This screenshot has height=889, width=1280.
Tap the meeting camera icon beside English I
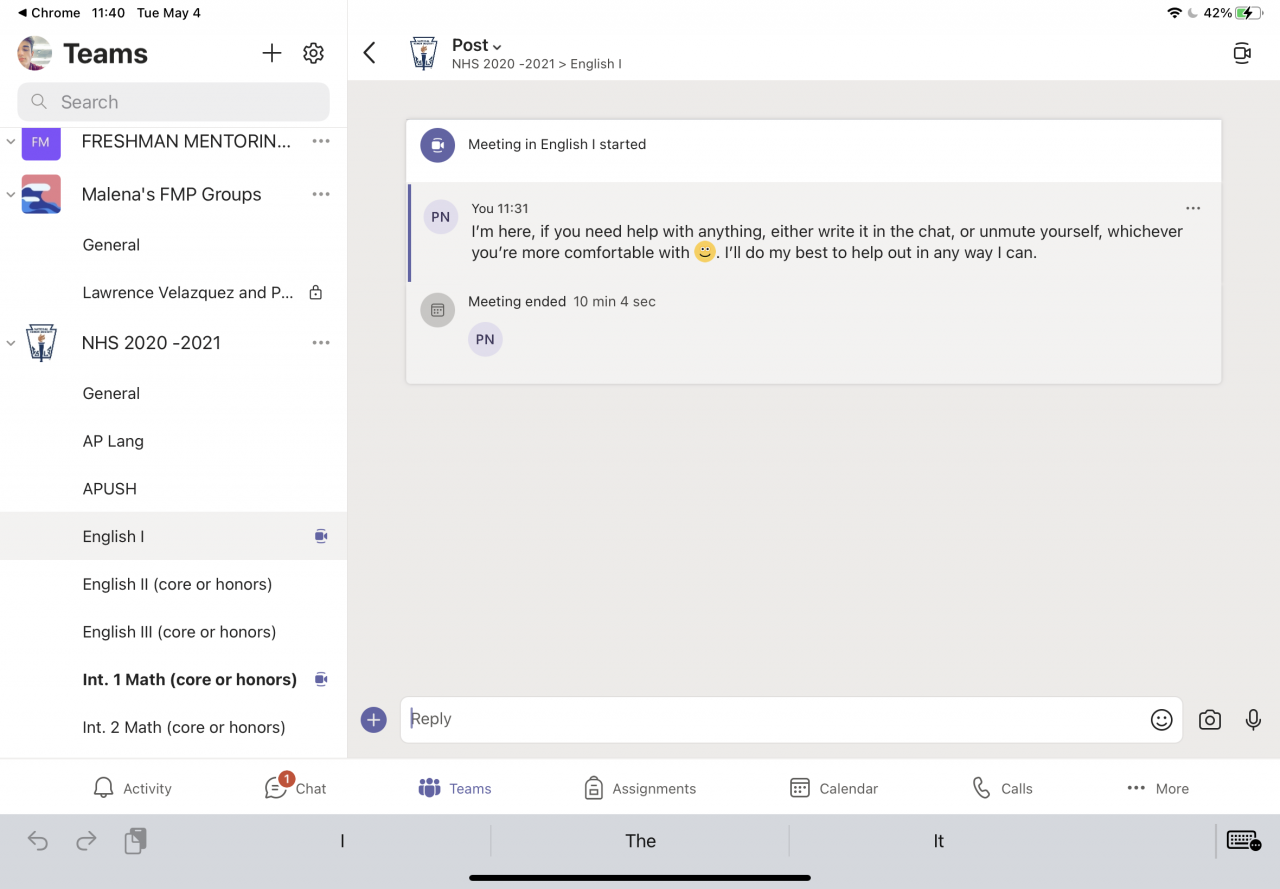[321, 537]
